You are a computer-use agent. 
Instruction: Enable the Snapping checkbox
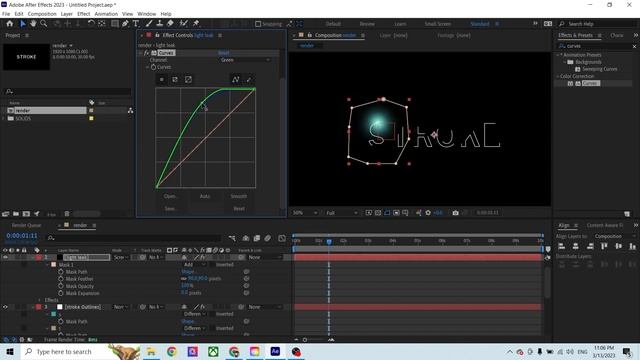click(x=258, y=24)
